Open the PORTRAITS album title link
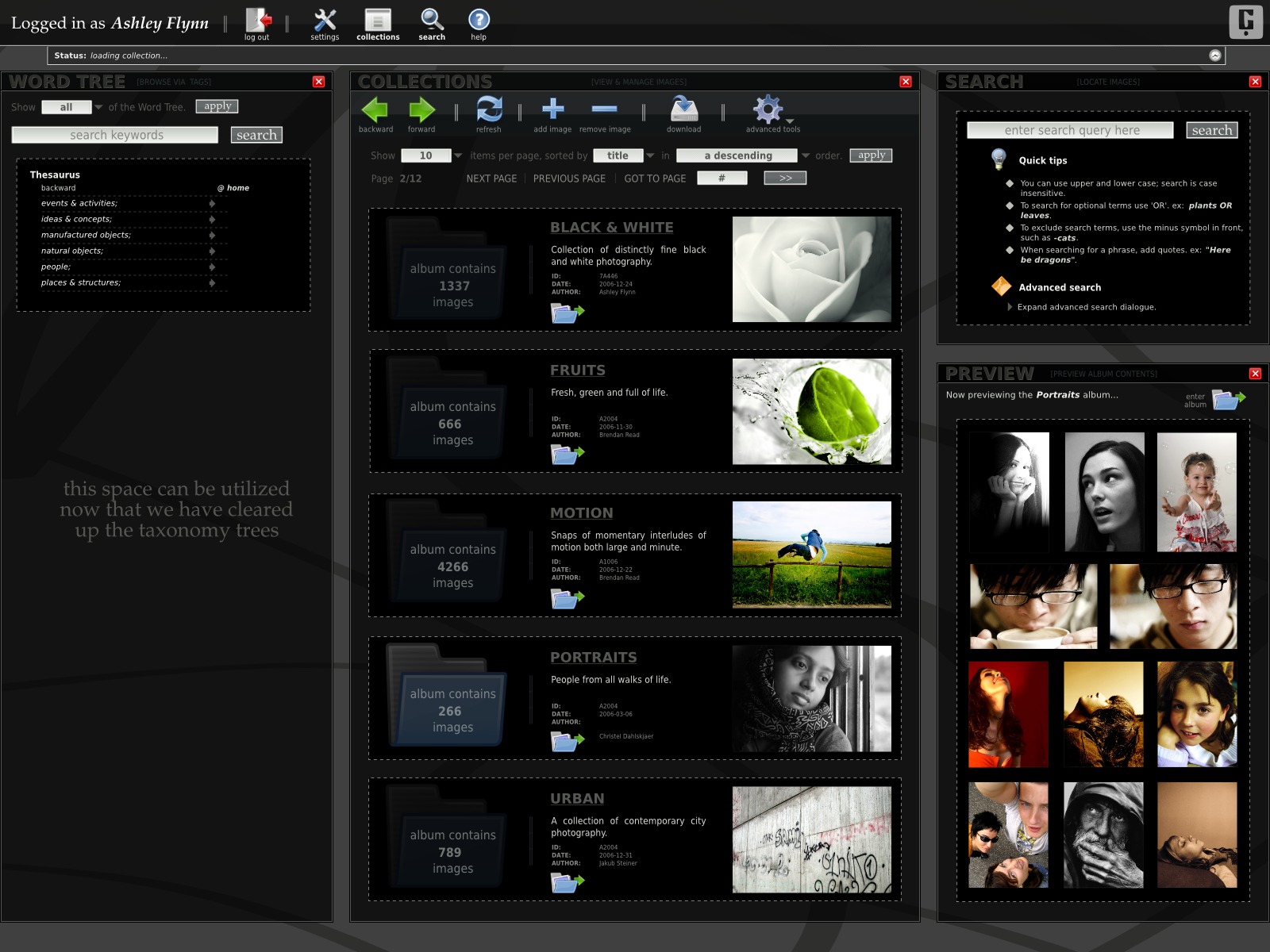1270x952 pixels. click(x=594, y=657)
